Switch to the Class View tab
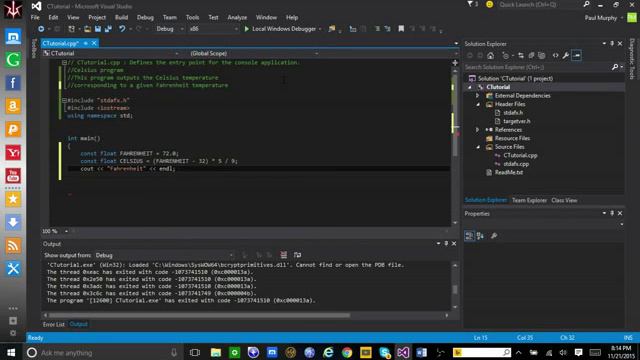 pyautogui.click(x=564, y=200)
